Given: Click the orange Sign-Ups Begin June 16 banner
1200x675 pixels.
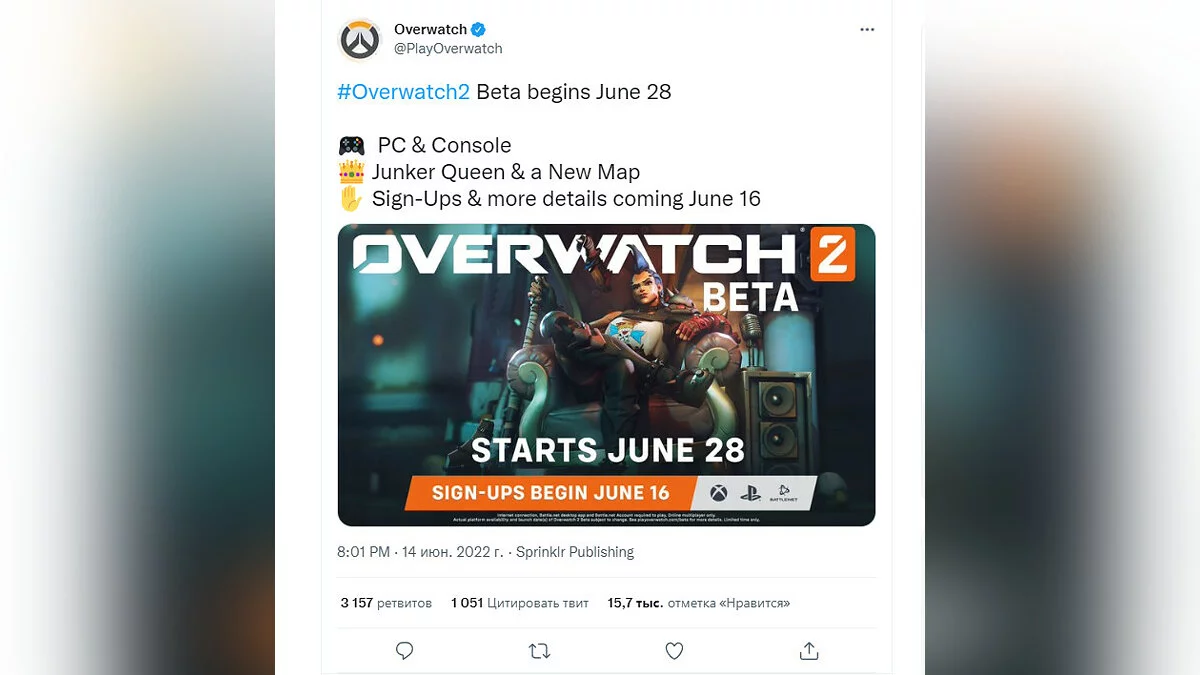Looking at the screenshot, I should [x=551, y=493].
